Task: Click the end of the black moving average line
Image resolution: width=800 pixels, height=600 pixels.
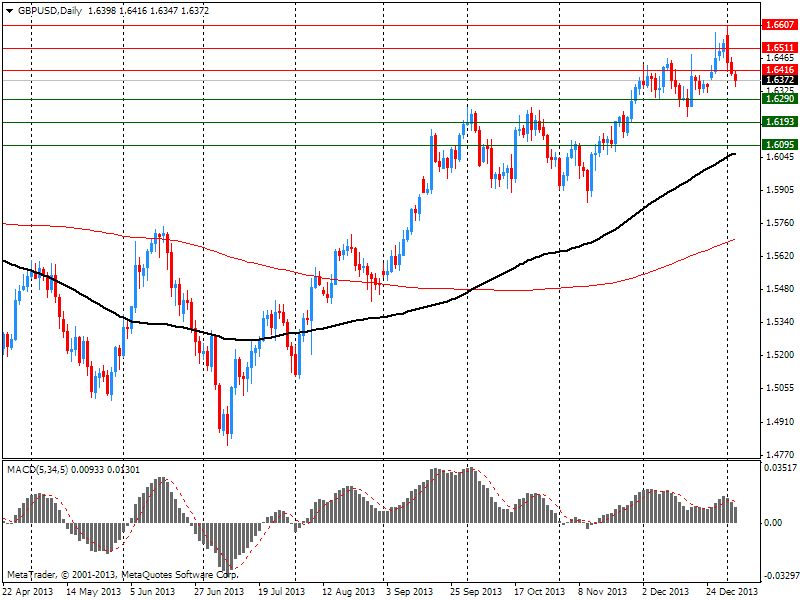Action: 734,154
